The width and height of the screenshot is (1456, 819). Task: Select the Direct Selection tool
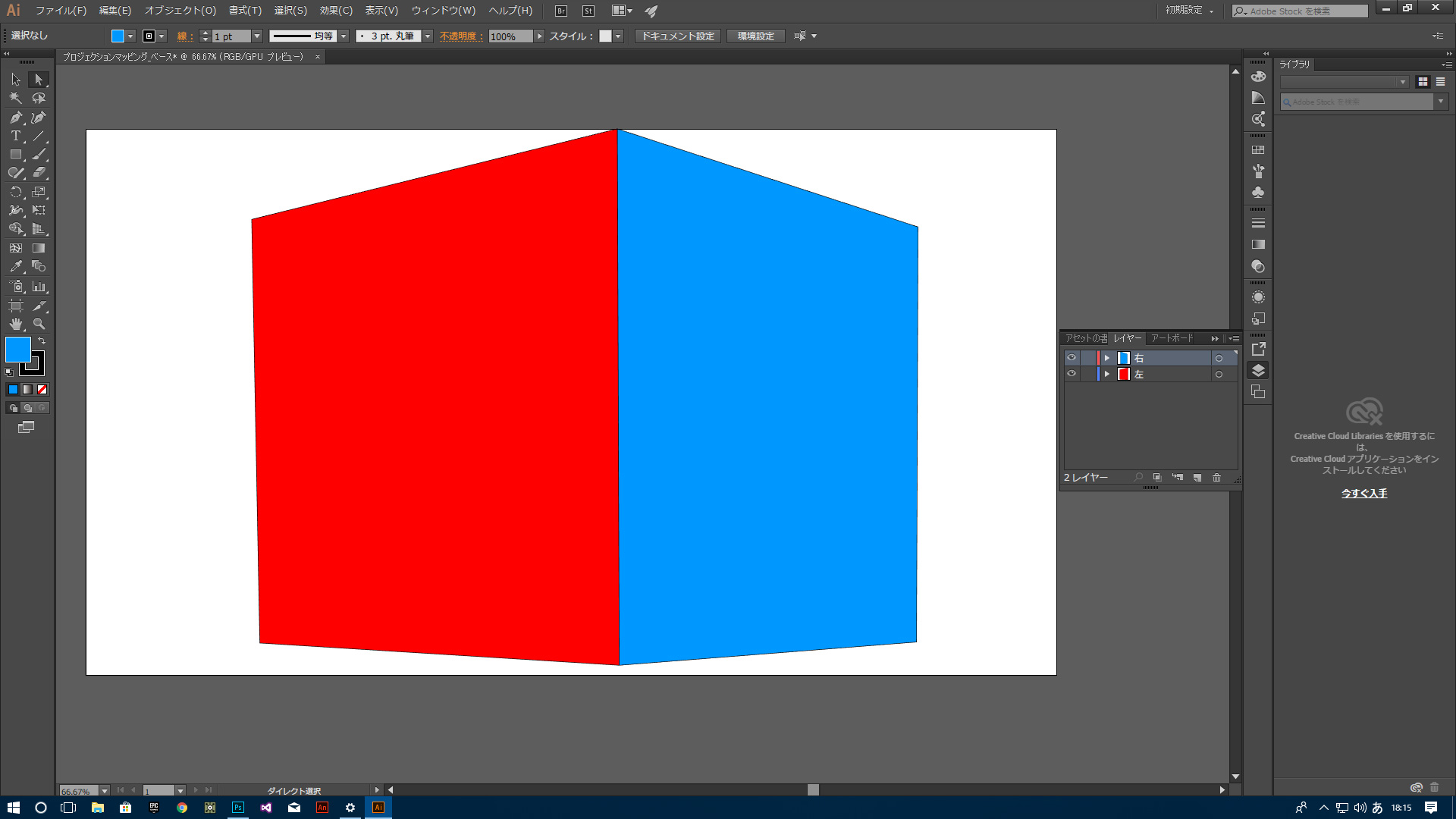pyautogui.click(x=38, y=79)
